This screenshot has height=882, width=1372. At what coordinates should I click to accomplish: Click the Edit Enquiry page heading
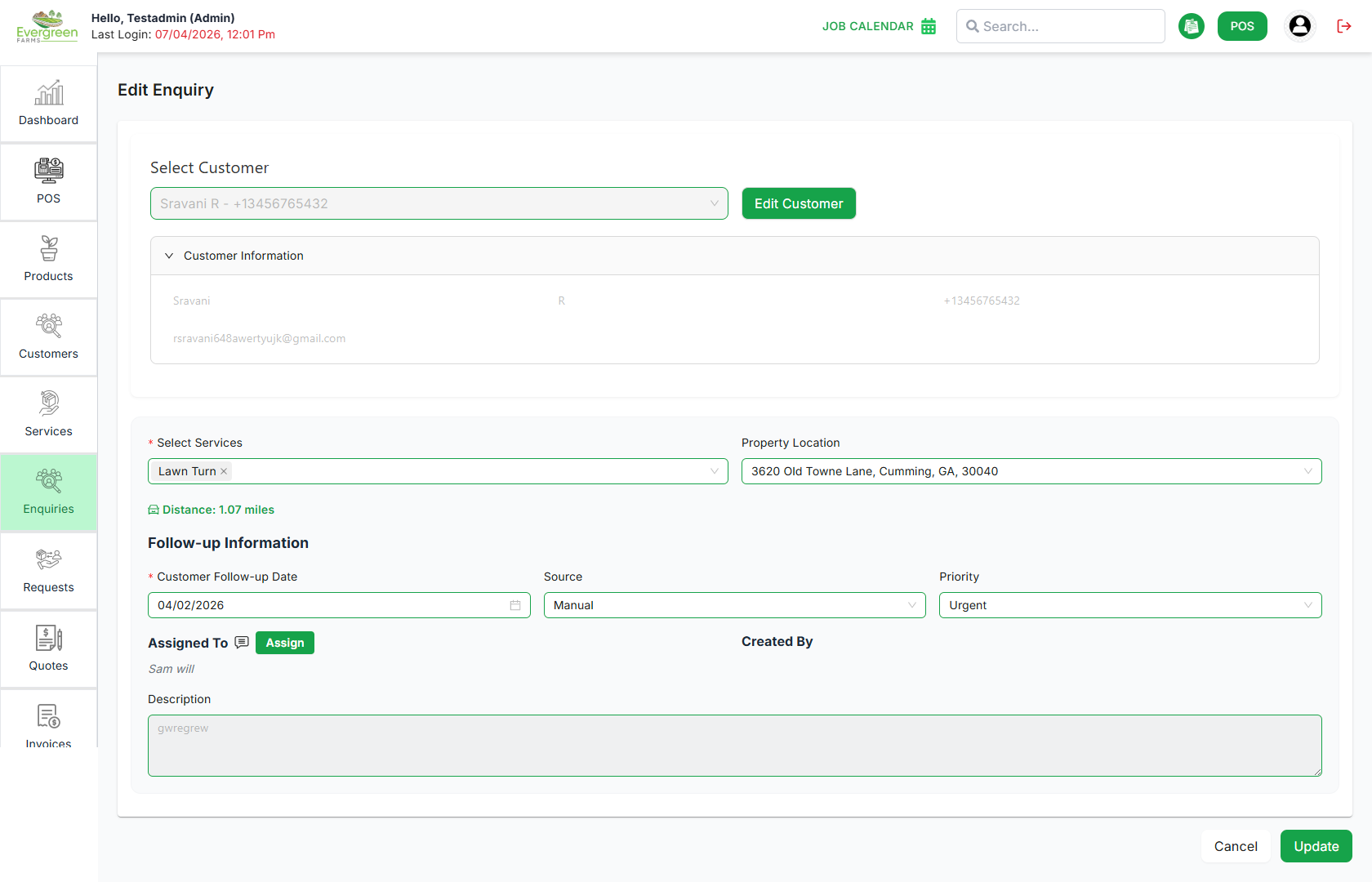pos(166,90)
